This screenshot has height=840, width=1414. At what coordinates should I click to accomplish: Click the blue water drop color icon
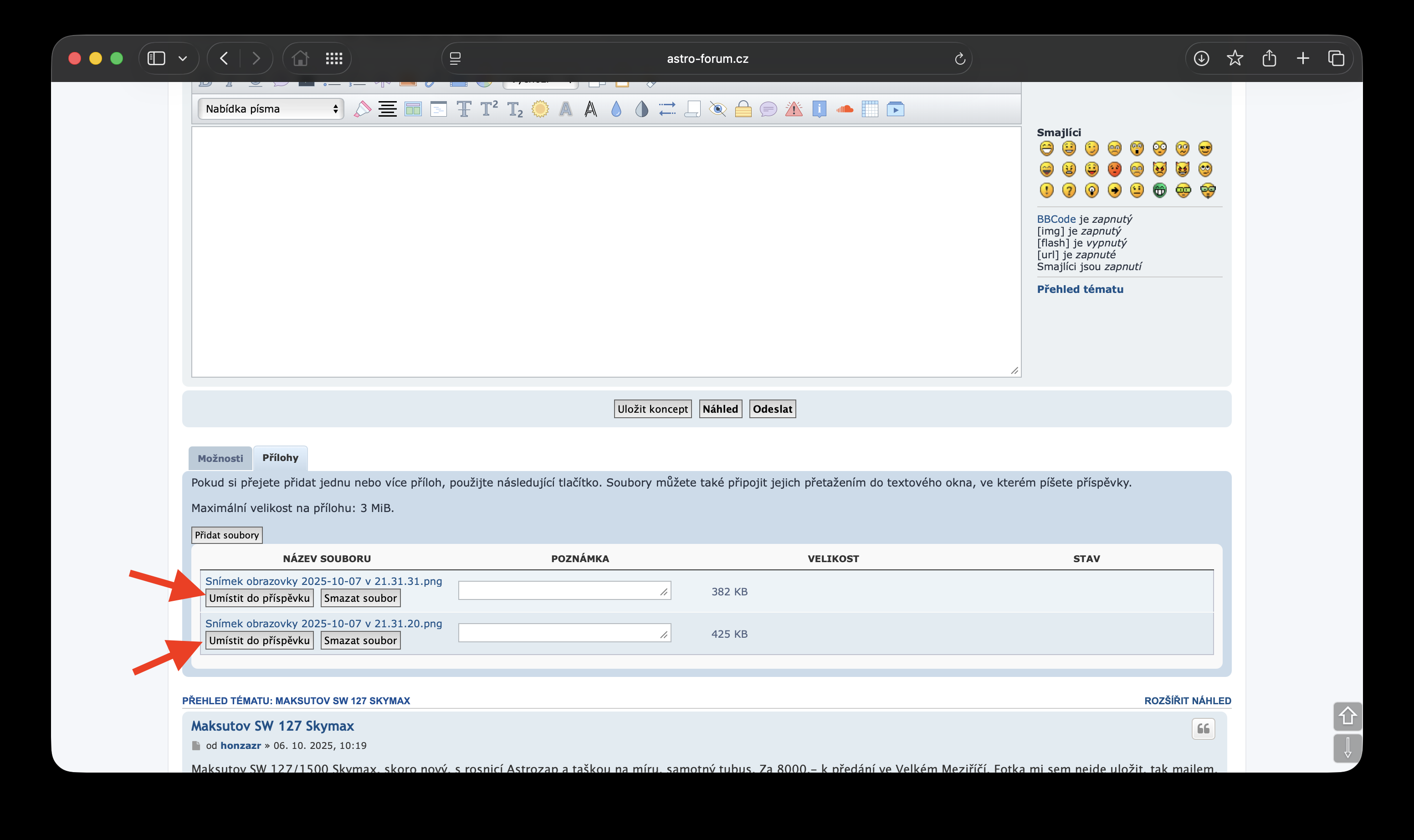coord(616,109)
